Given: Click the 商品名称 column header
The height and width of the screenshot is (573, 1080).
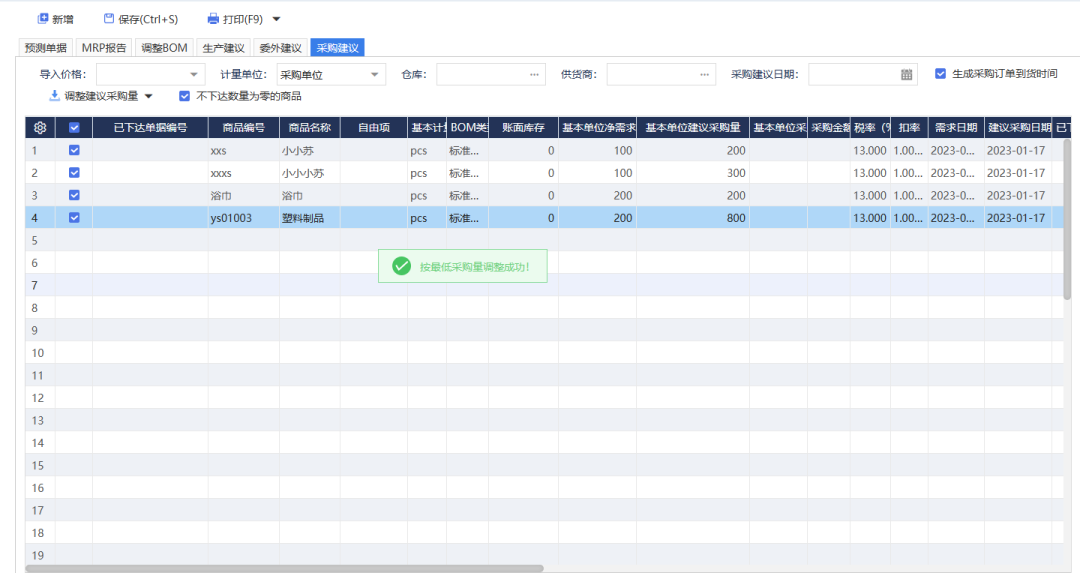Looking at the screenshot, I should [309, 128].
